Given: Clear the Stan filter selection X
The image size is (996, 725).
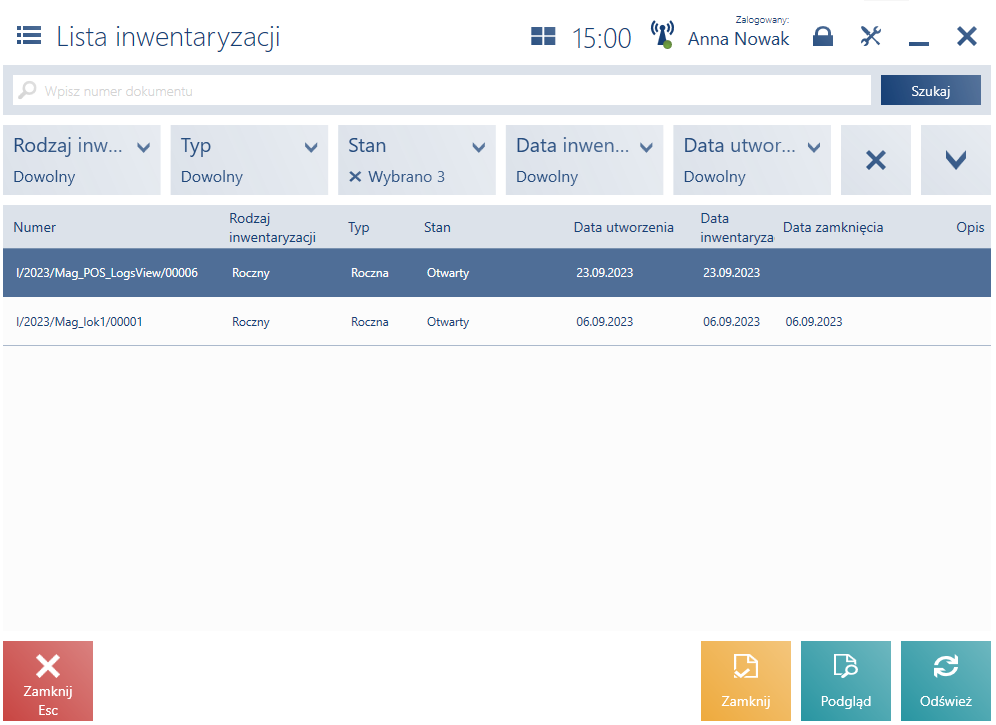Looking at the screenshot, I should click(x=355, y=177).
